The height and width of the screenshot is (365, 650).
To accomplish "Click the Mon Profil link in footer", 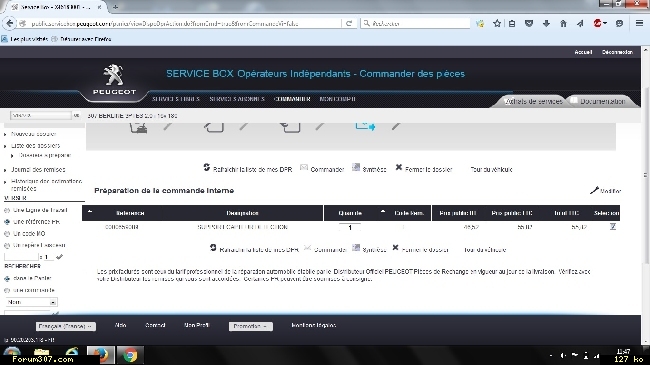I will 196,325.
